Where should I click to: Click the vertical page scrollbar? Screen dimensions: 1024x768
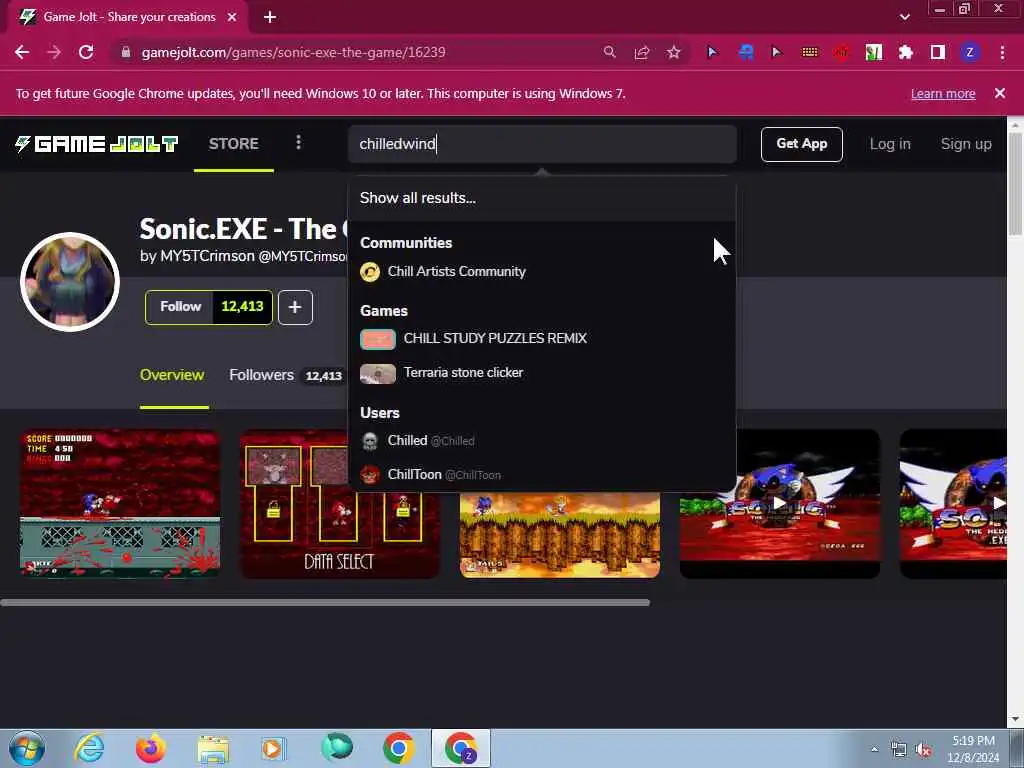point(1015,184)
